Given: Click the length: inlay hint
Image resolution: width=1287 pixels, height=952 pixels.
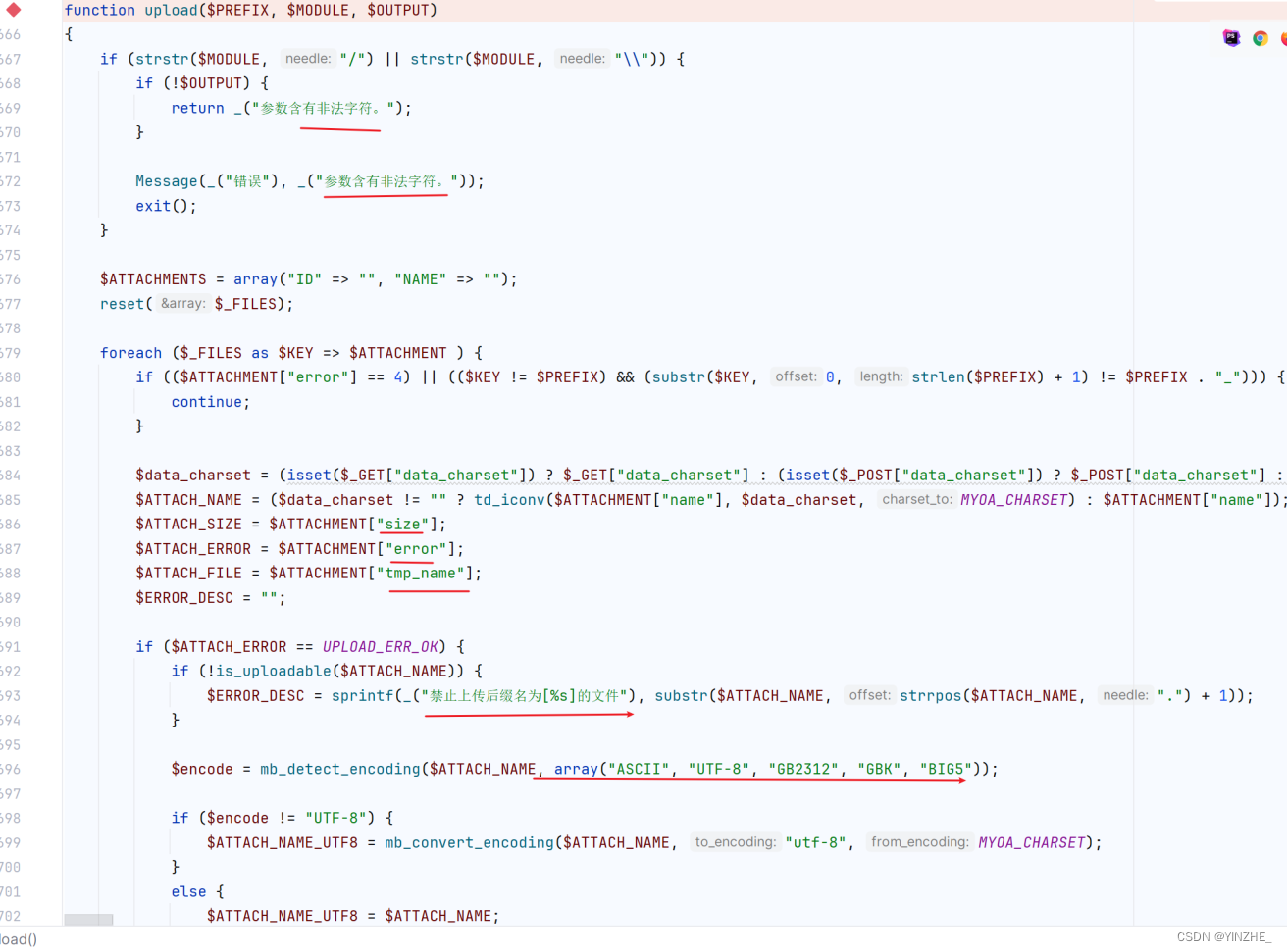Looking at the screenshot, I should 881,376.
